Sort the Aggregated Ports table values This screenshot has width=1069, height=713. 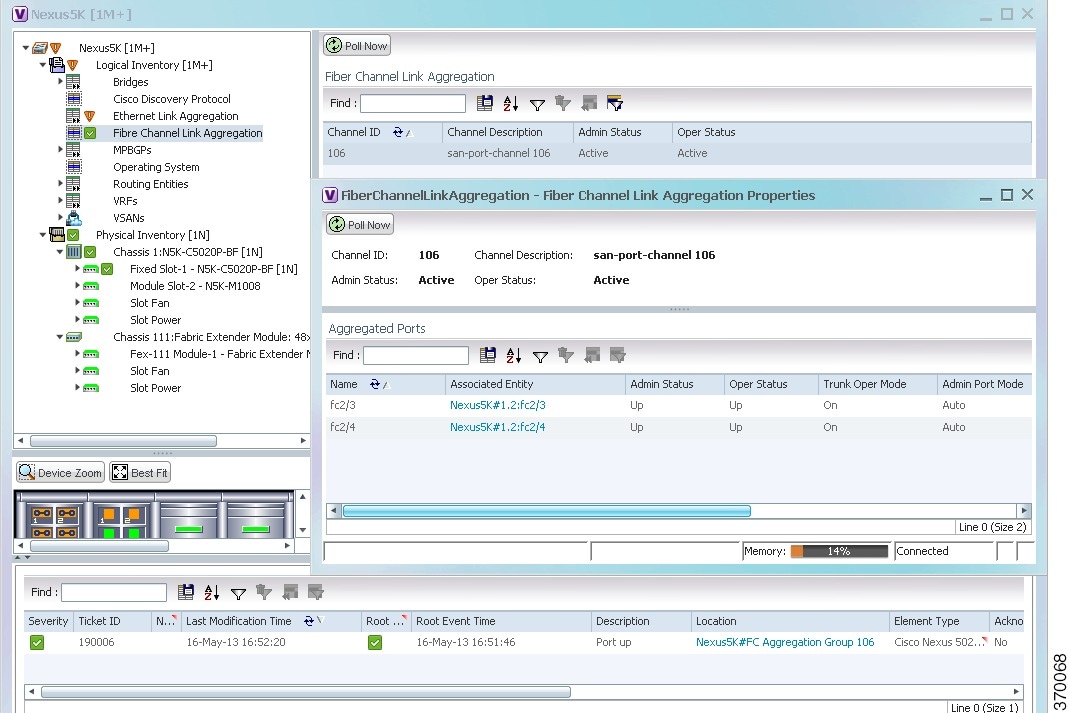[x=514, y=354]
